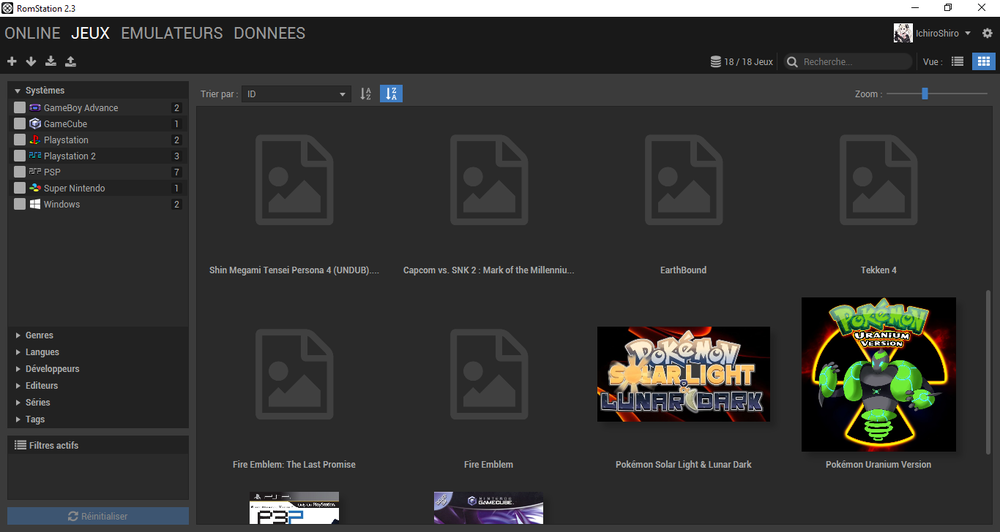
Task: Sort ascending A to Z
Action: tap(365, 94)
